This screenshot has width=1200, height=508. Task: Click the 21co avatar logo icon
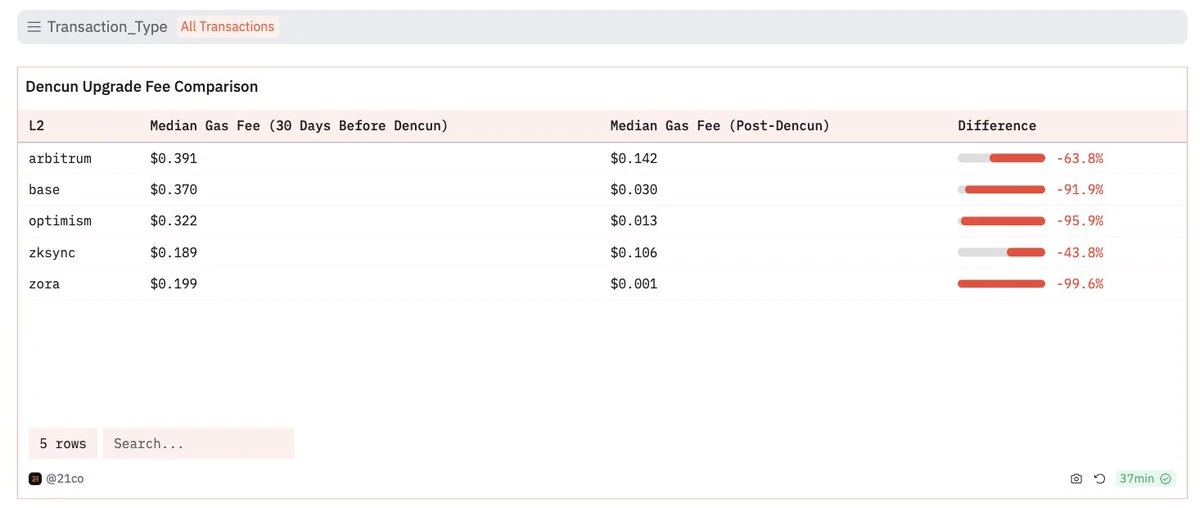point(35,479)
